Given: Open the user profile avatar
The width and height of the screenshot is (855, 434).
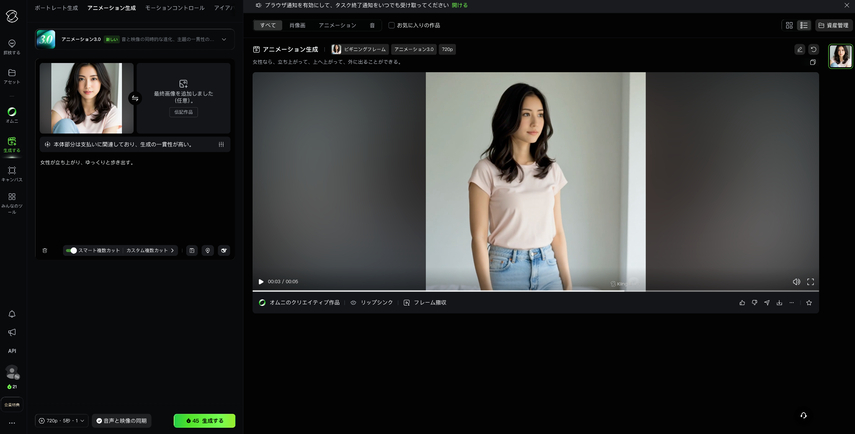Looking at the screenshot, I should pyautogui.click(x=11, y=372).
